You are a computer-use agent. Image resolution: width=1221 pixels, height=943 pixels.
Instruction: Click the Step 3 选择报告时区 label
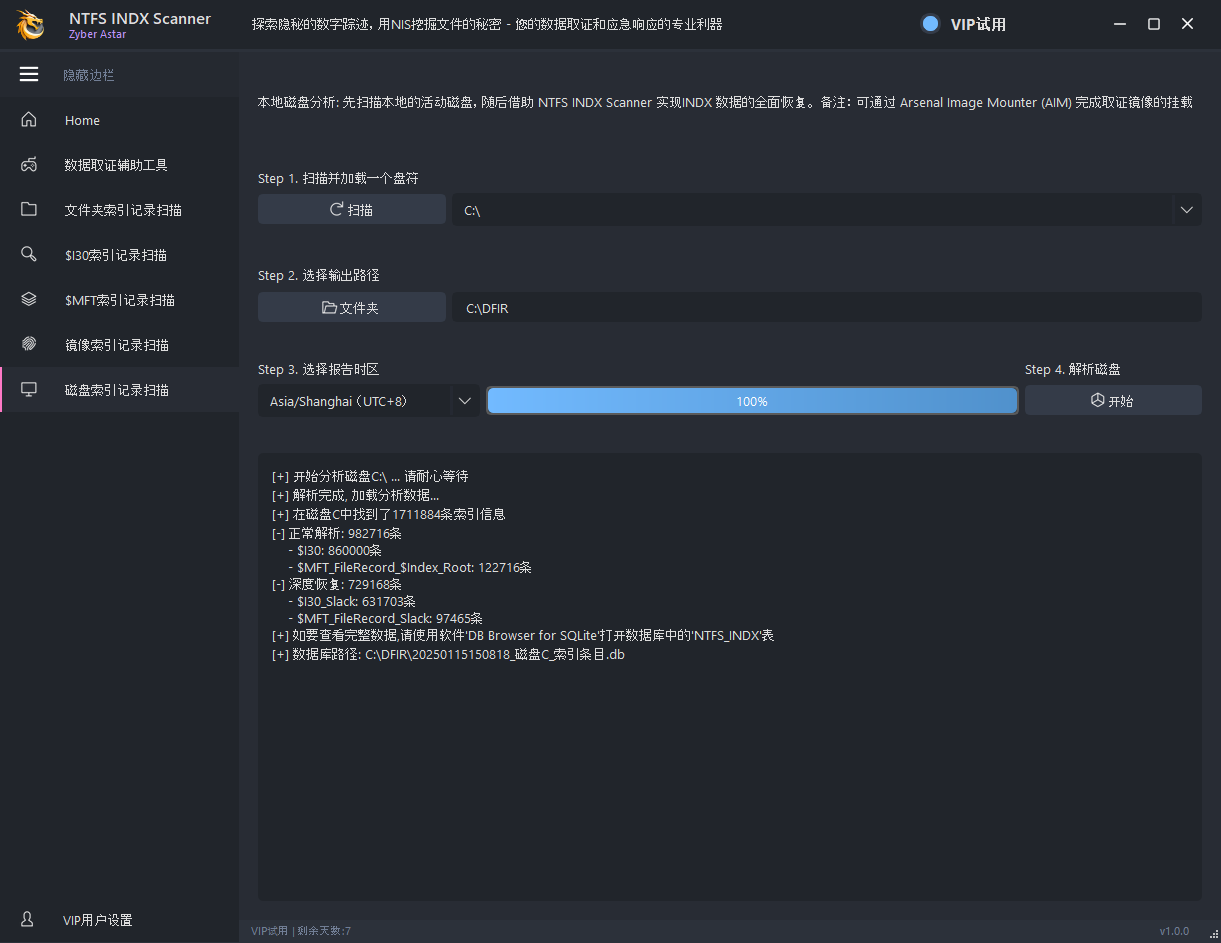tap(319, 370)
